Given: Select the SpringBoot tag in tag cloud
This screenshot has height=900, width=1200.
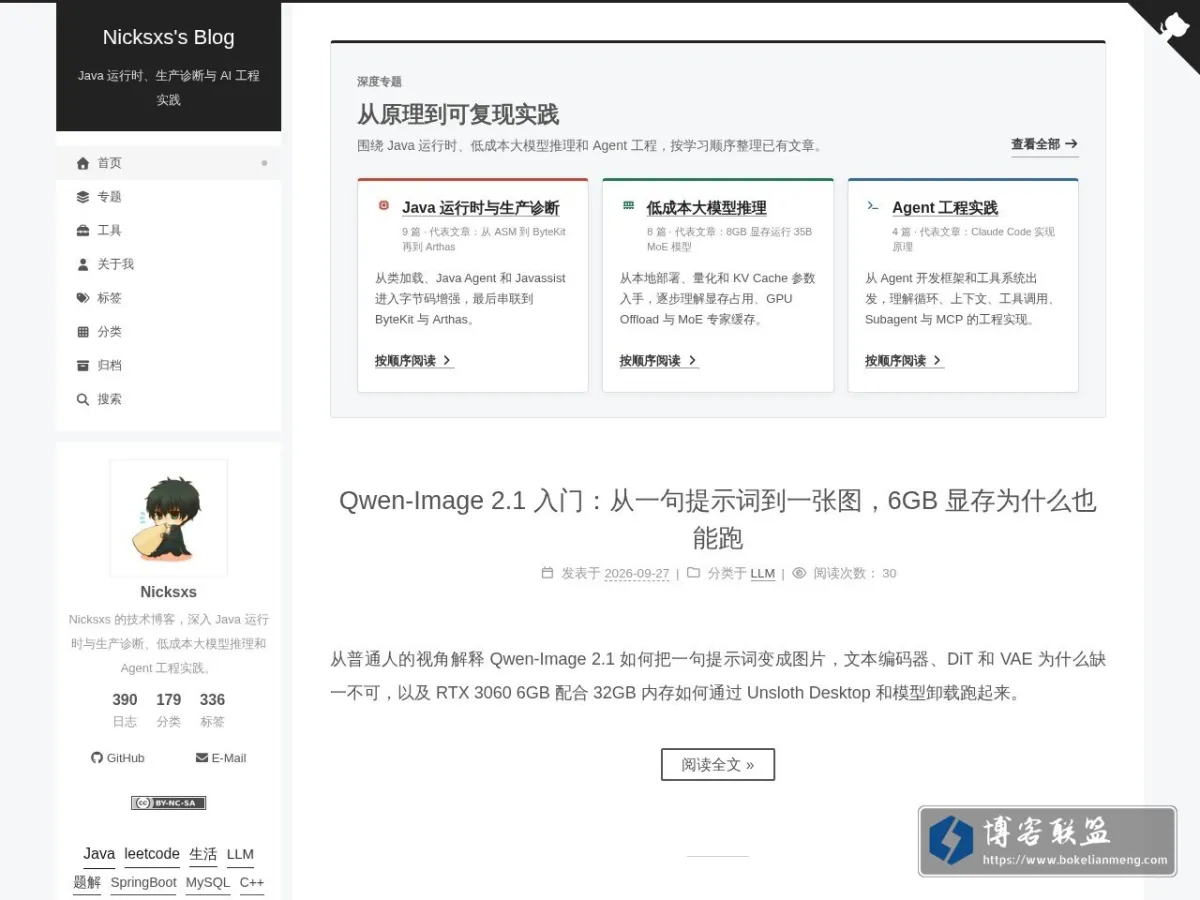Looking at the screenshot, I should 143,883.
